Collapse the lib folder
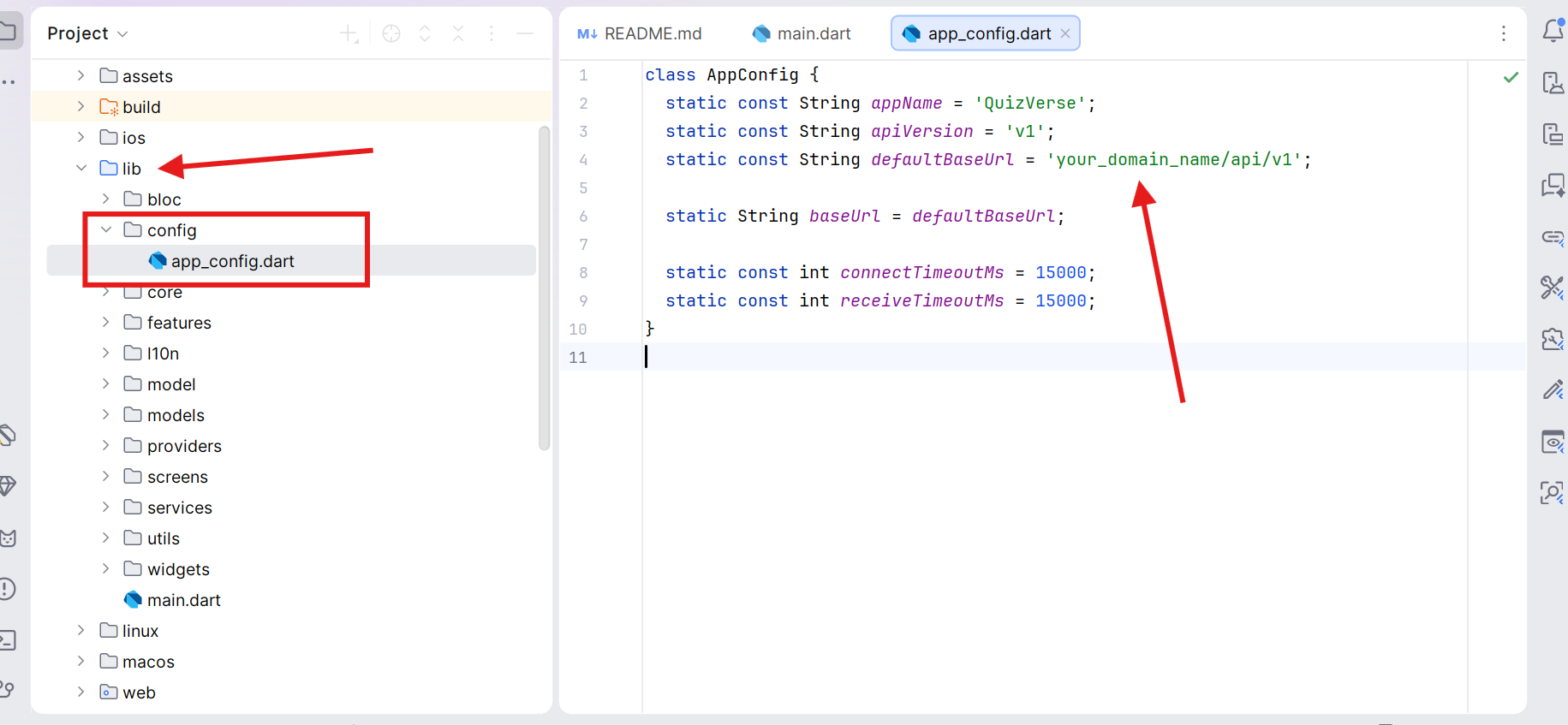1568x725 pixels. click(81, 168)
